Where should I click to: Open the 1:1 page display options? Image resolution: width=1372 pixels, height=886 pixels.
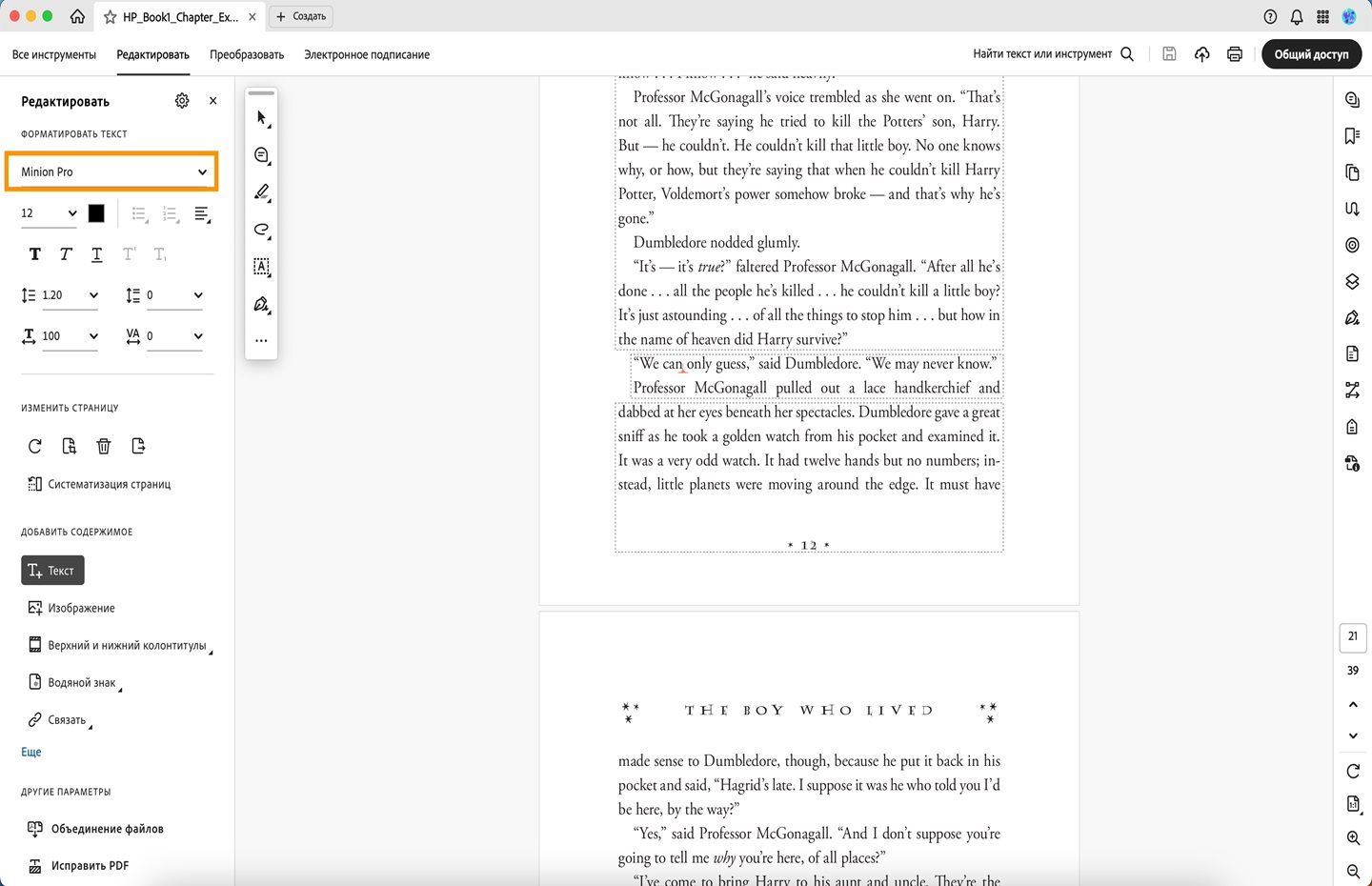click(1353, 804)
